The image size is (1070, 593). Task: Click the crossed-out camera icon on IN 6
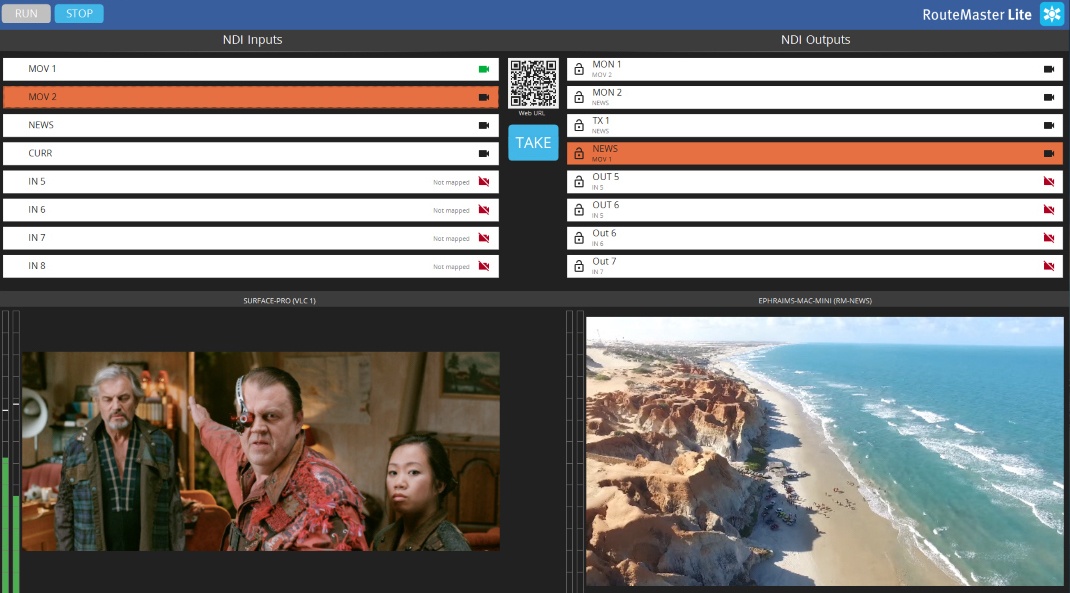pos(484,209)
